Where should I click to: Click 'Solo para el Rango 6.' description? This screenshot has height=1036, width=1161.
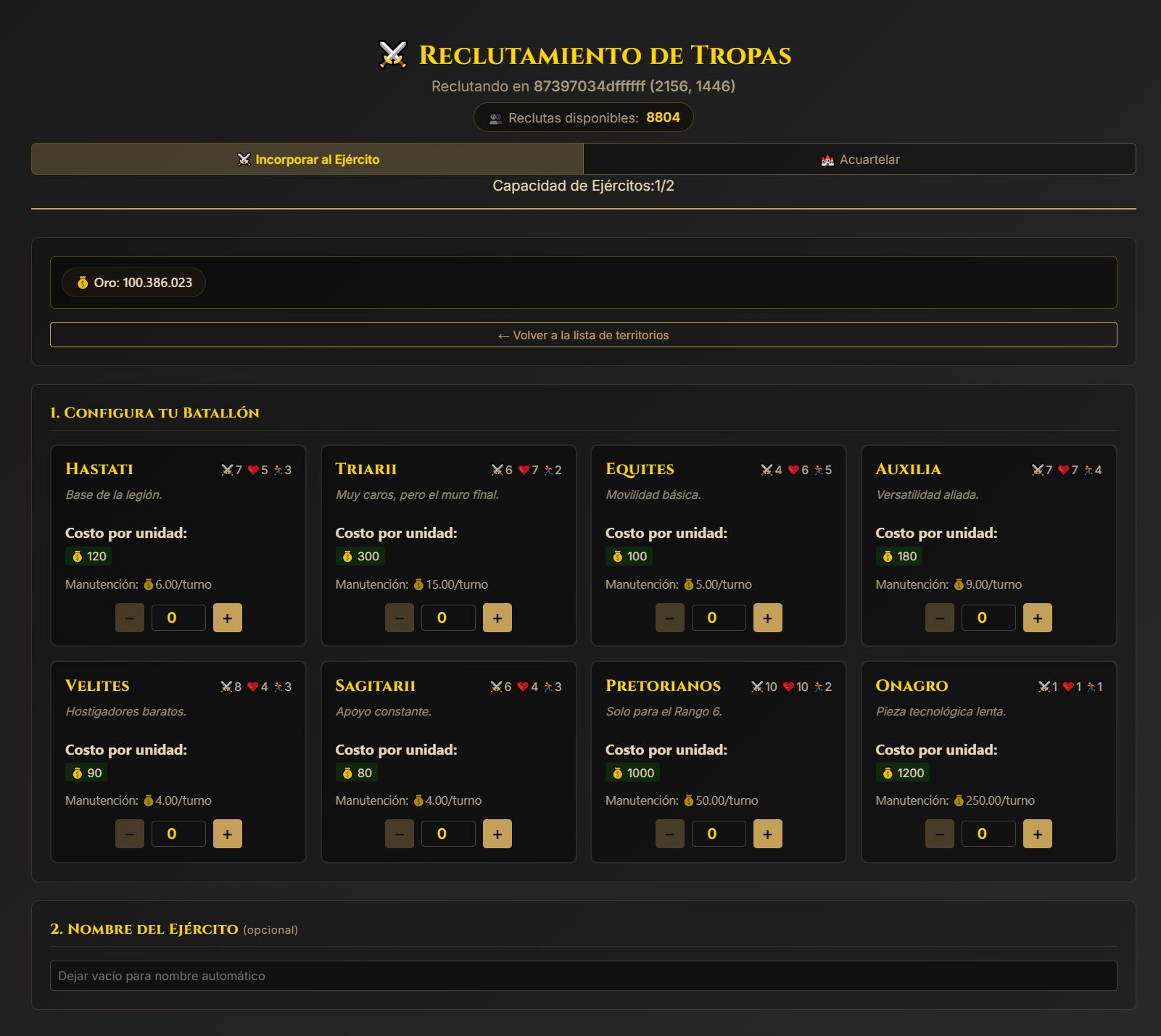[x=664, y=712]
